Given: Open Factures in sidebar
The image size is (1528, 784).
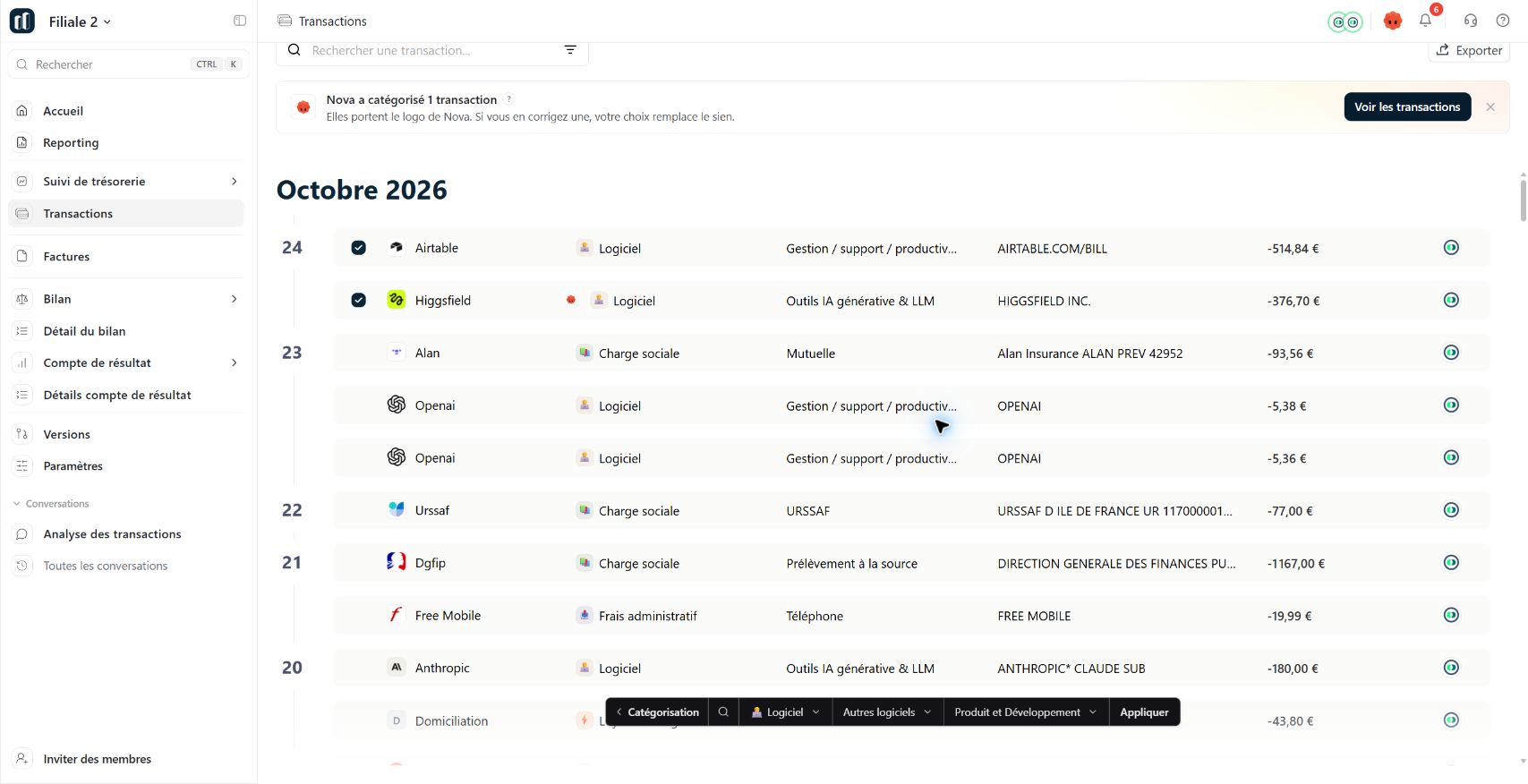Looking at the screenshot, I should (x=125, y=257).
